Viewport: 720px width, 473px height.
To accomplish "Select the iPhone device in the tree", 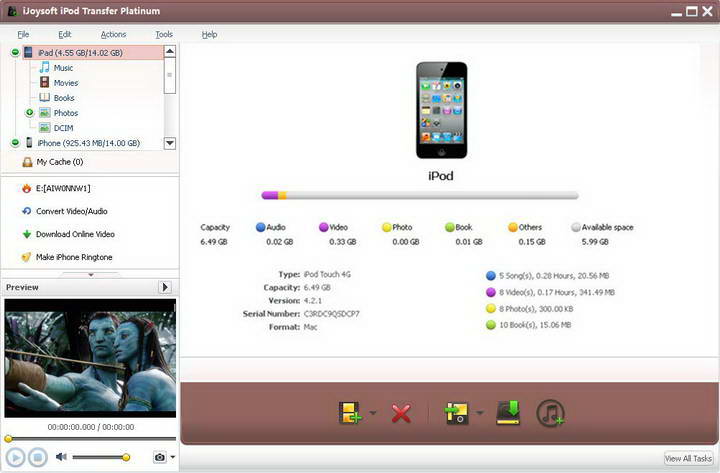I will tap(89, 143).
